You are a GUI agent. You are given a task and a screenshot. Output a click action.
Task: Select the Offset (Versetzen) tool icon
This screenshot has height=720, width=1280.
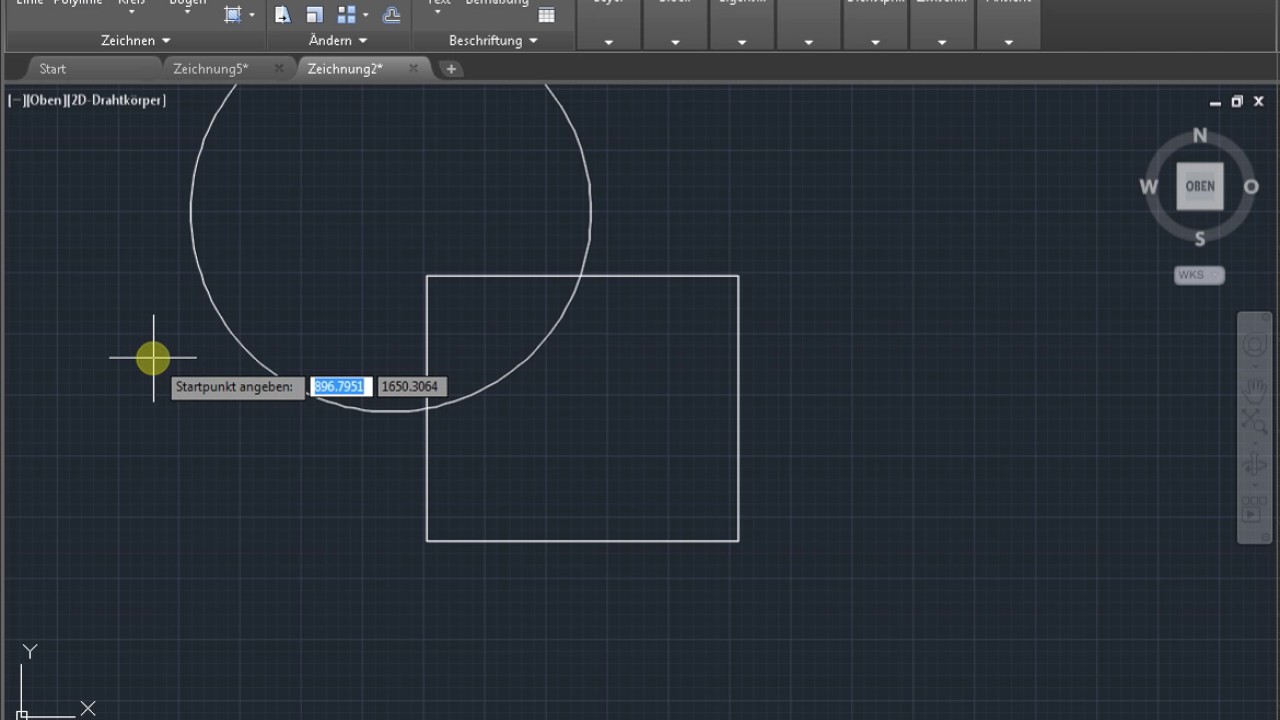[x=392, y=14]
